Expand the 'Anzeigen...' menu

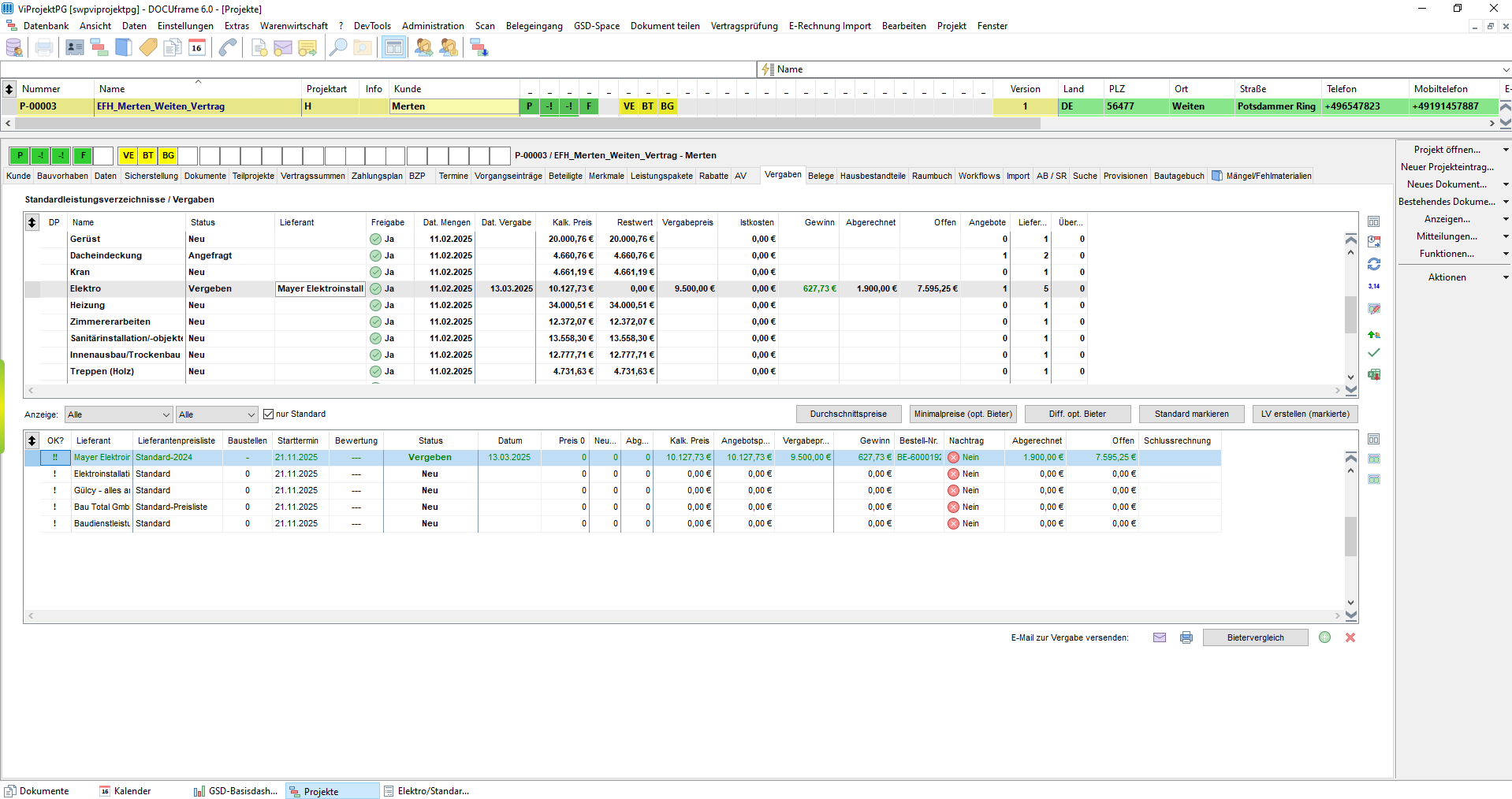click(1506, 219)
